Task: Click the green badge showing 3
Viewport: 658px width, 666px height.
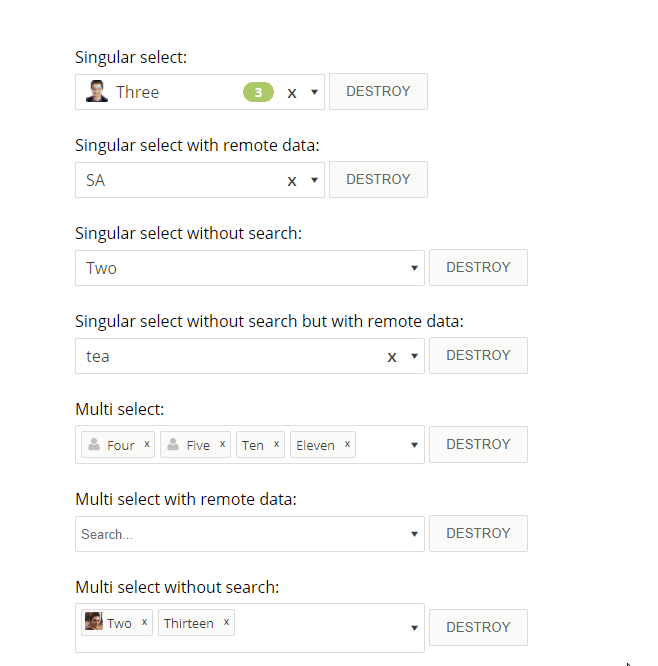Action: (258, 92)
